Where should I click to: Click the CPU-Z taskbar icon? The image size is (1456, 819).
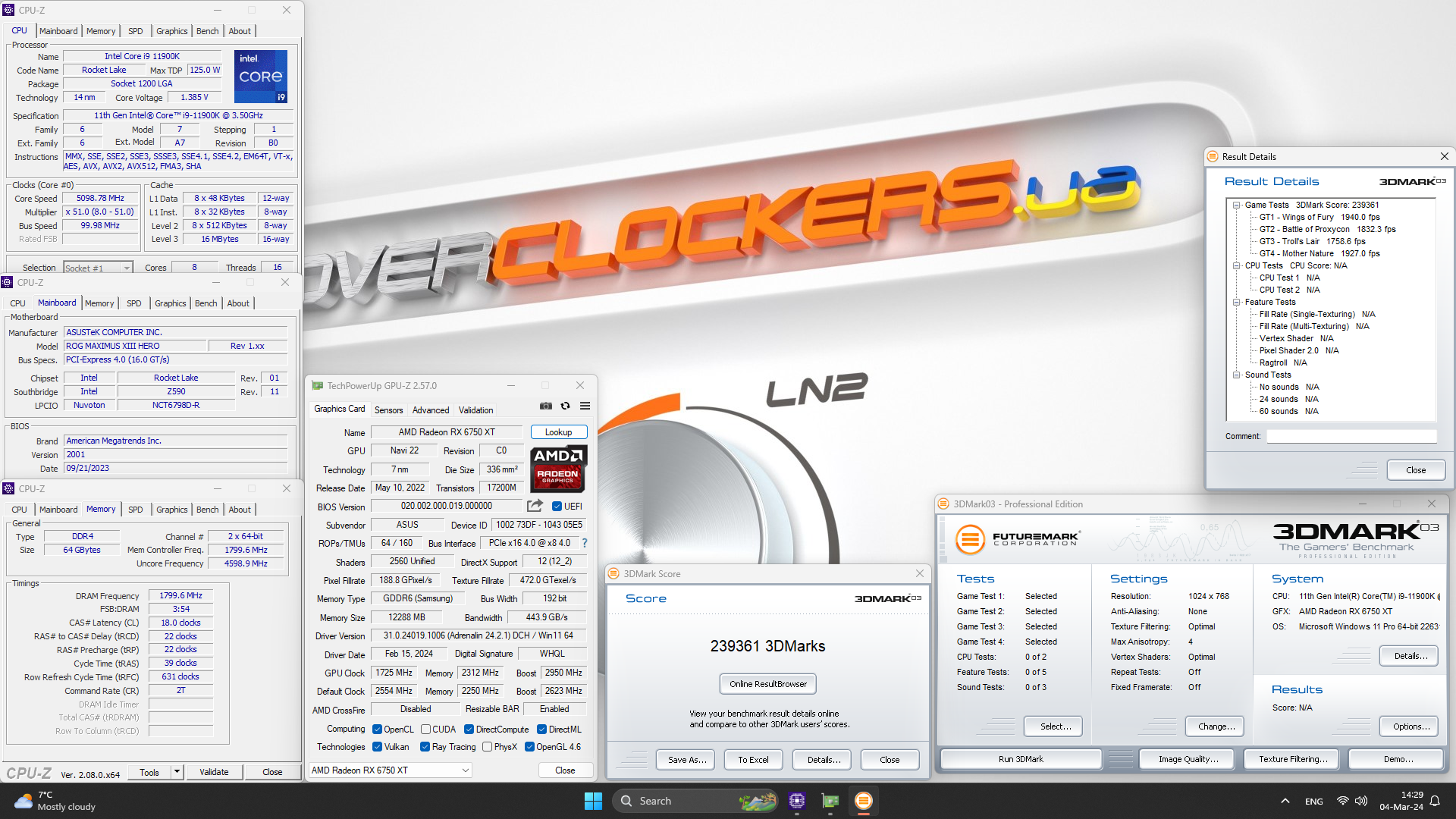796,801
